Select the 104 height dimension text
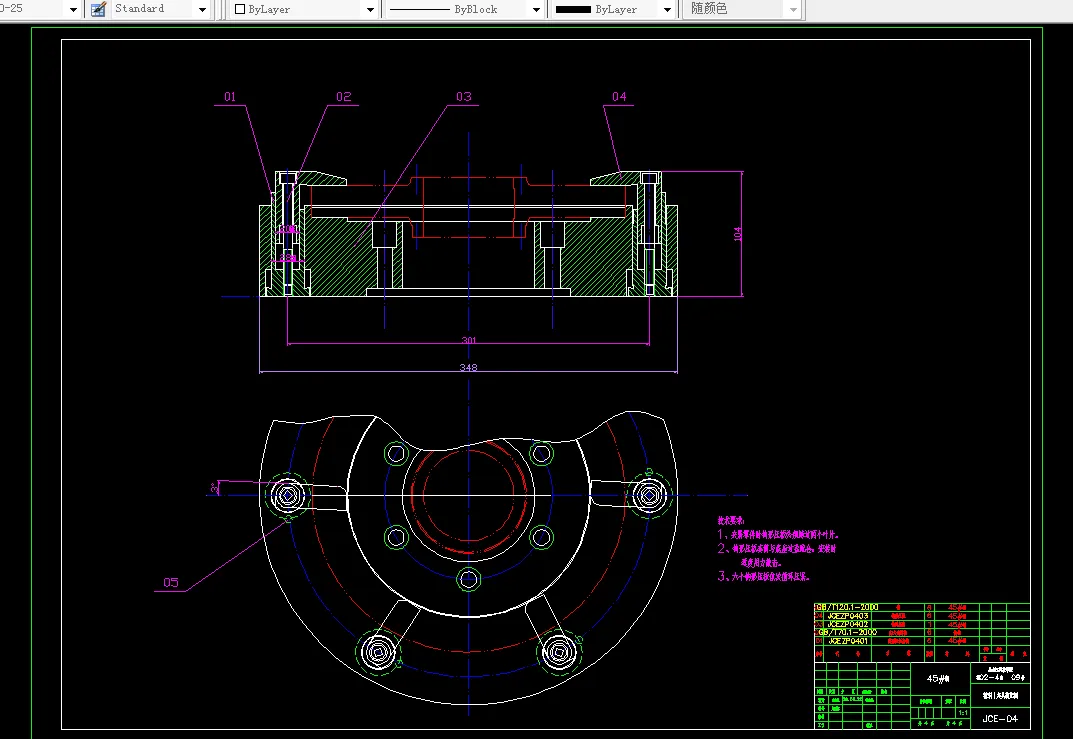 click(737, 234)
